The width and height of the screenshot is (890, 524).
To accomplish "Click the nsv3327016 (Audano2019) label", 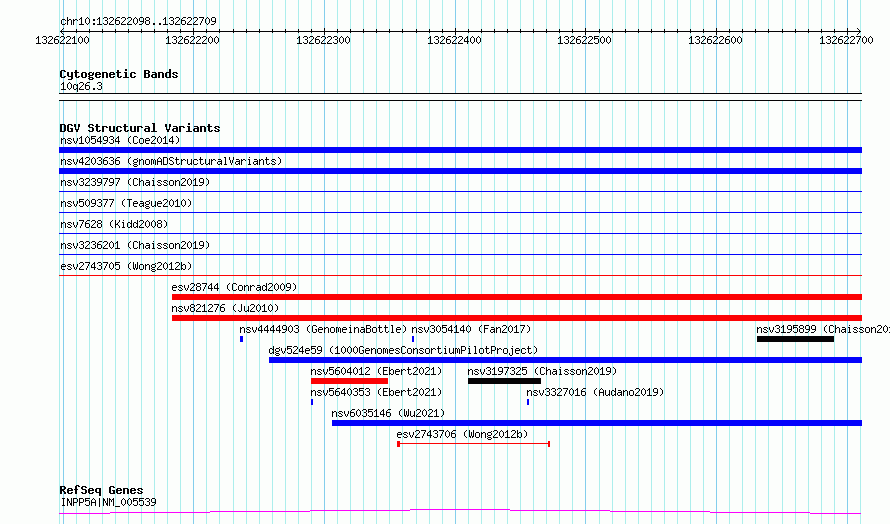I will [595, 392].
